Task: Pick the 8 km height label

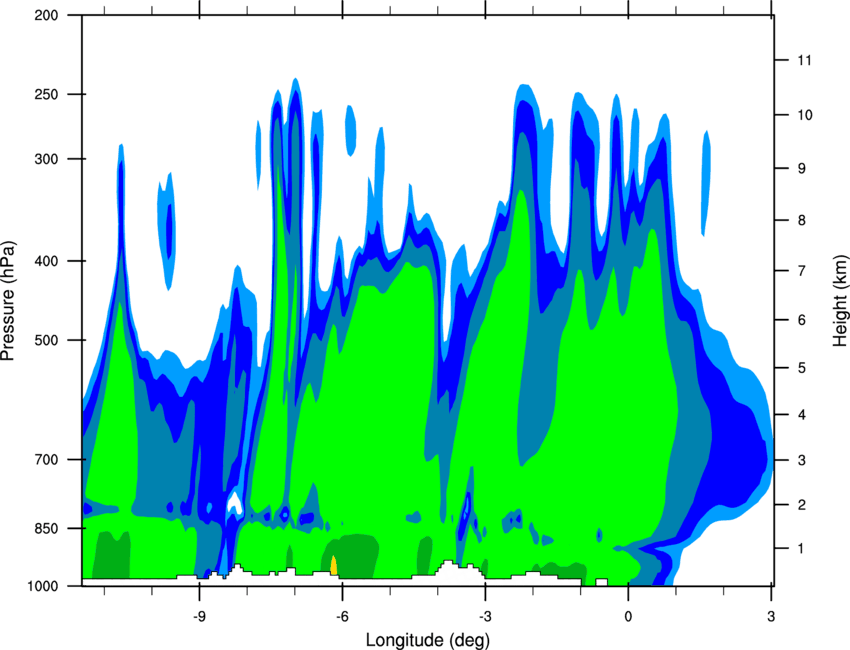Action: click(x=802, y=220)
